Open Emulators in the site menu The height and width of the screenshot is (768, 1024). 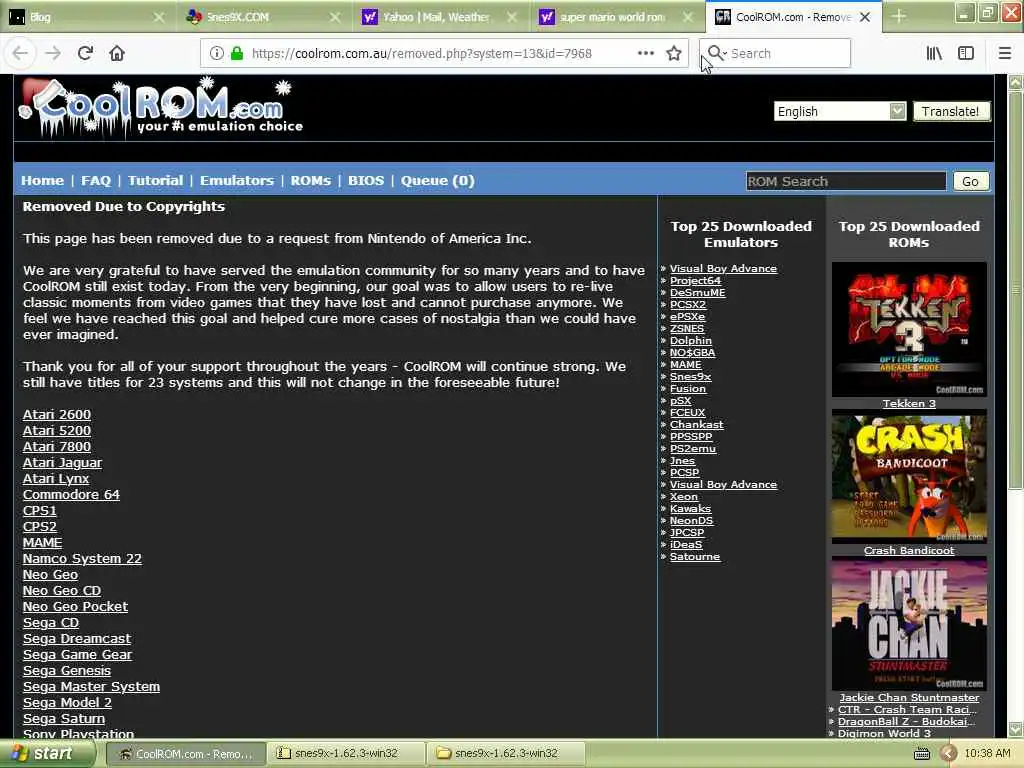click(236, 181)
